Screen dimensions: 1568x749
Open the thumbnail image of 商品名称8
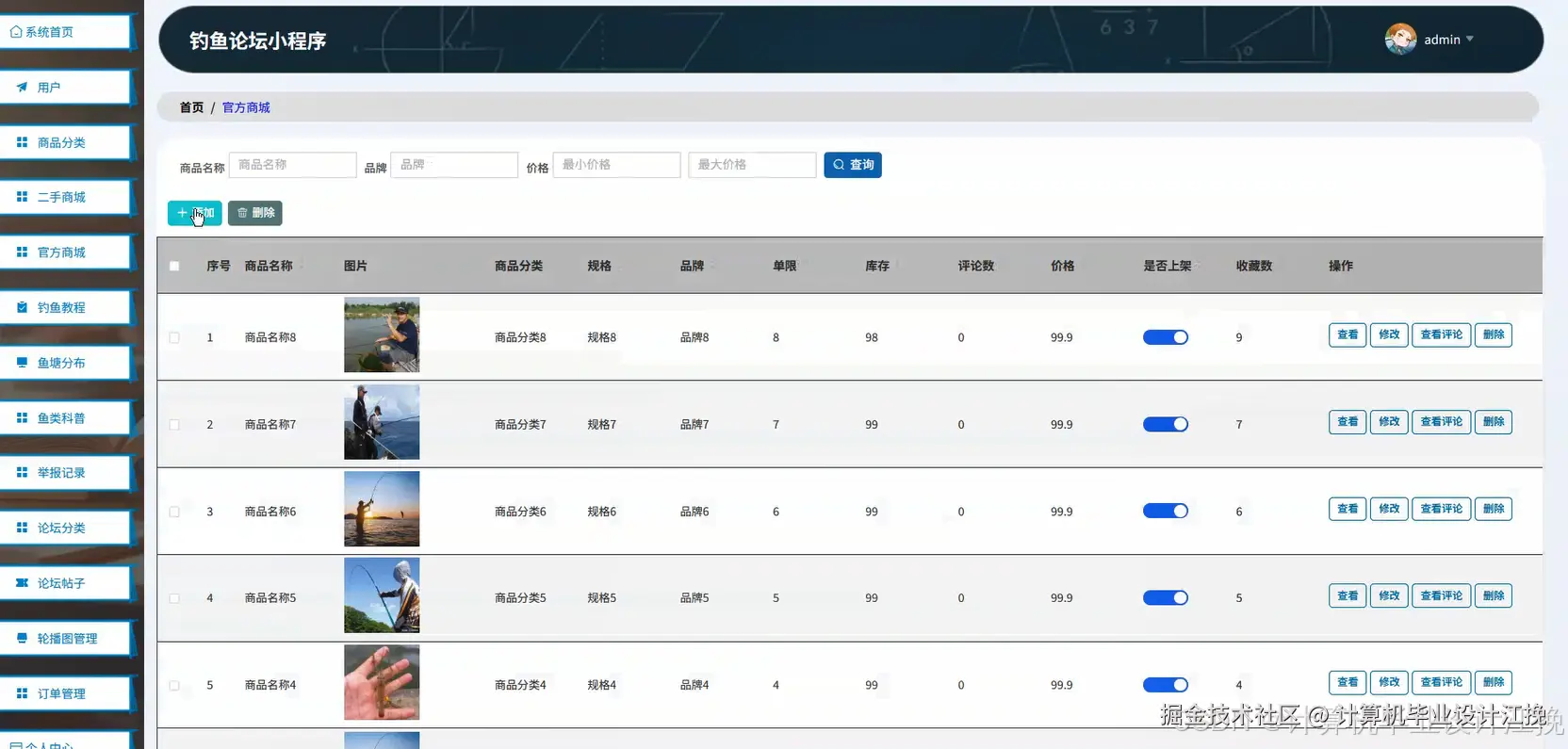[382, 334]
